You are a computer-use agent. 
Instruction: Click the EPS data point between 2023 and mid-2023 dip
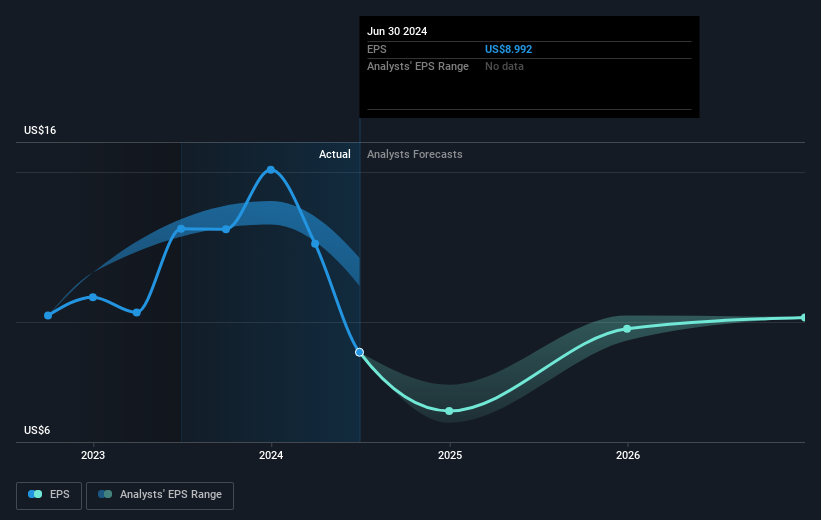coord(137,313)
